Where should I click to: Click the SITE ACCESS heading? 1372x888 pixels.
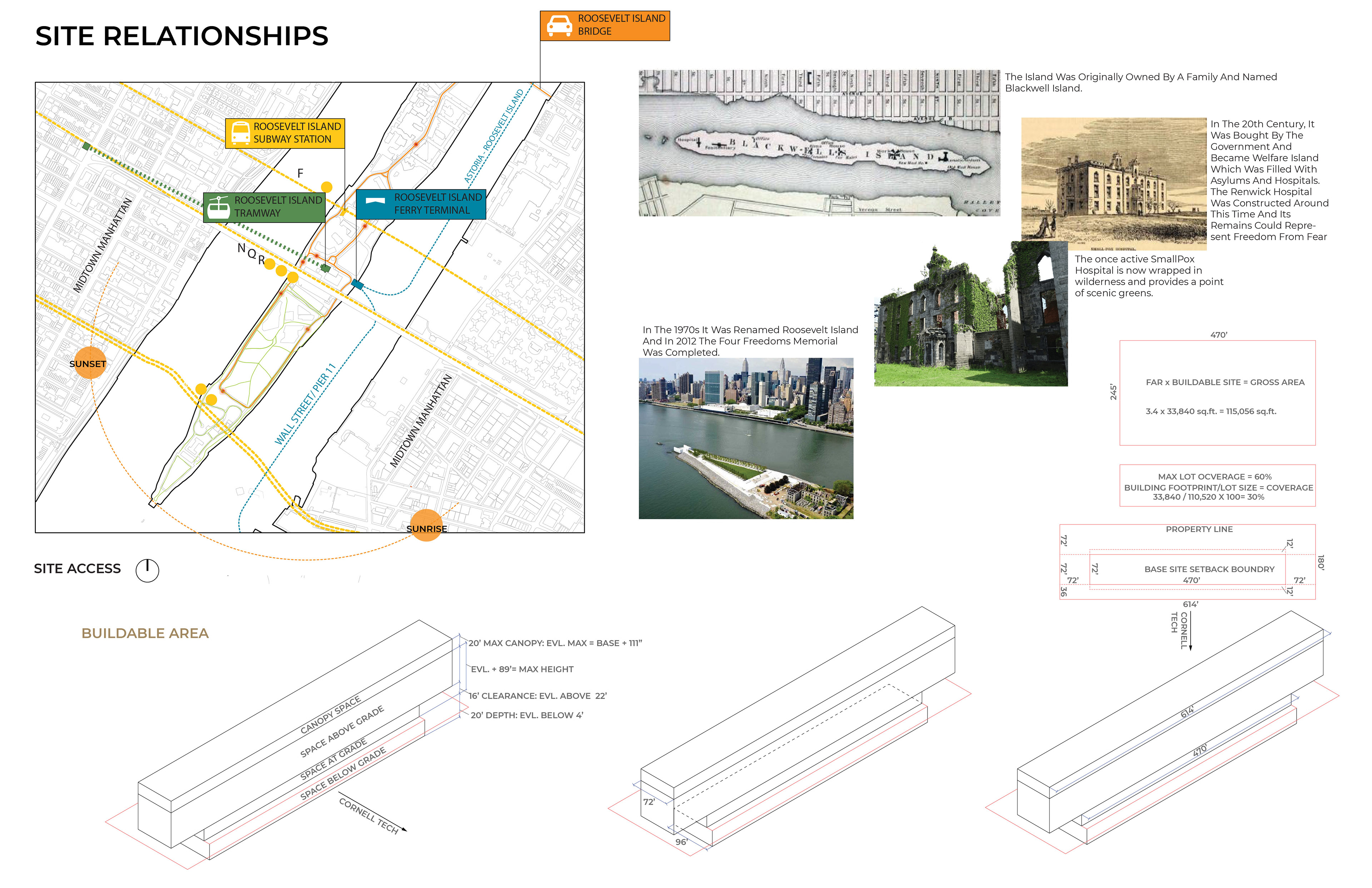pyautogui.click(x=77, y=569)
